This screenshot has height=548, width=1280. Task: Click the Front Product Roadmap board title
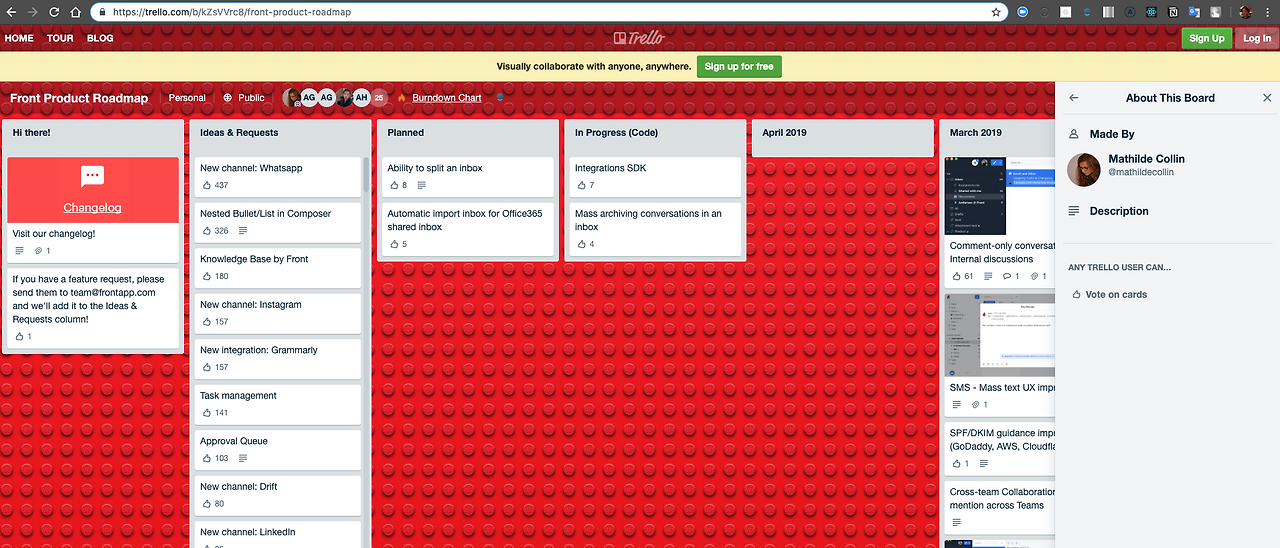click(79, 98)
